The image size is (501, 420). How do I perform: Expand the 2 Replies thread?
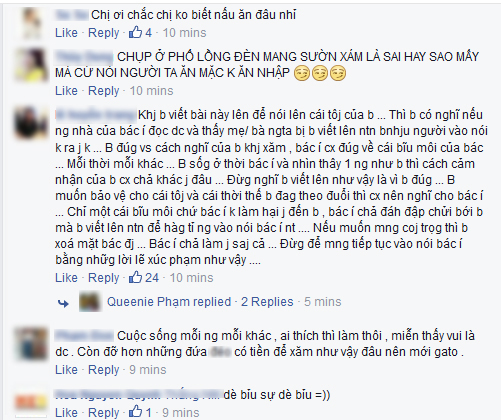tap(267, 302)
